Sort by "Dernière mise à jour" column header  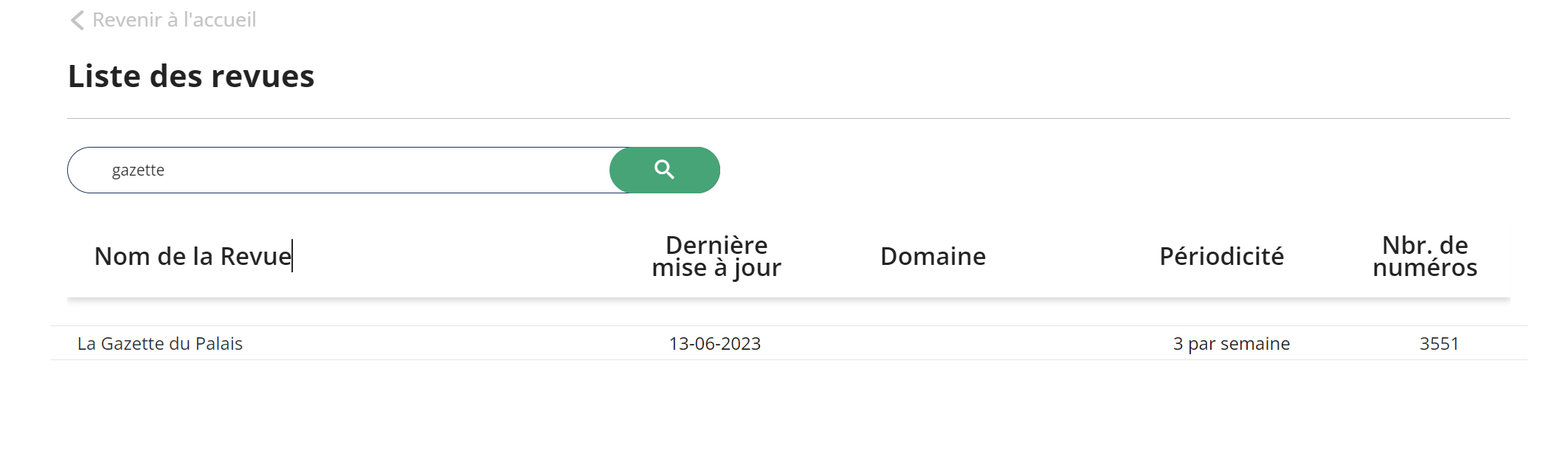[x=716, y=256]
